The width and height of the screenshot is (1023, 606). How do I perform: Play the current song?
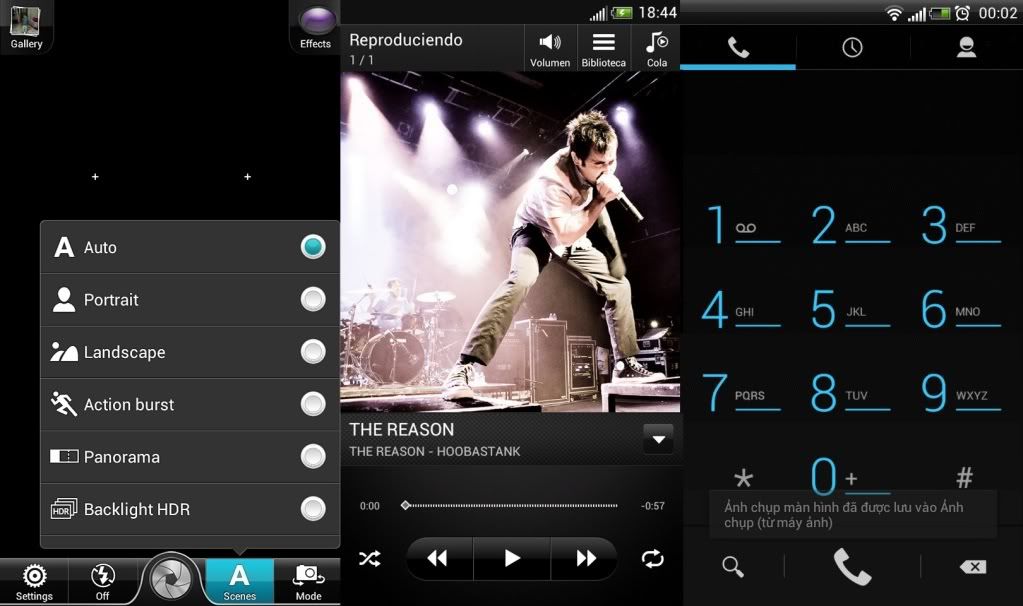tap(512, 558)
